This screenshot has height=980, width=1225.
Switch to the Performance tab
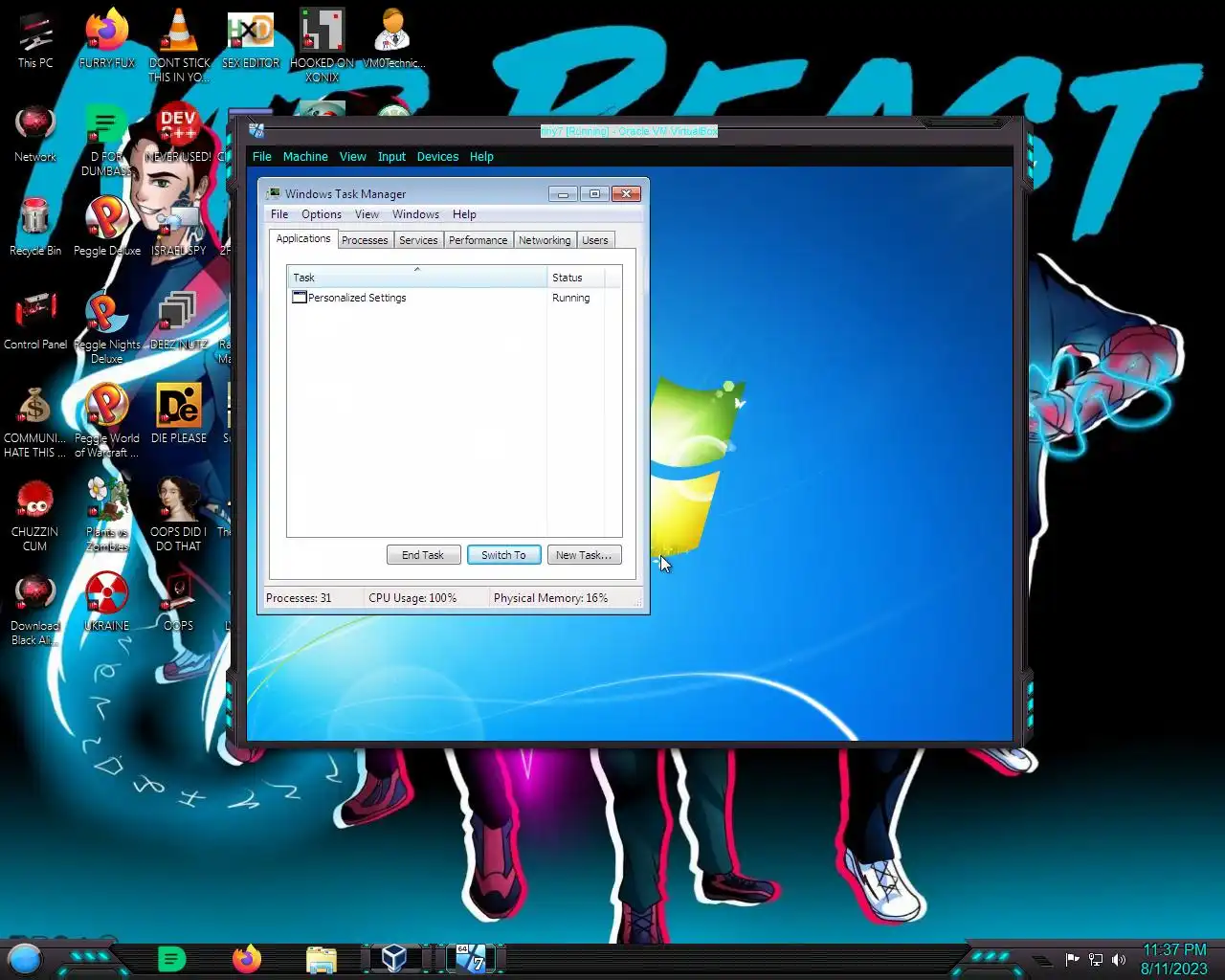[x=479, y=240]
